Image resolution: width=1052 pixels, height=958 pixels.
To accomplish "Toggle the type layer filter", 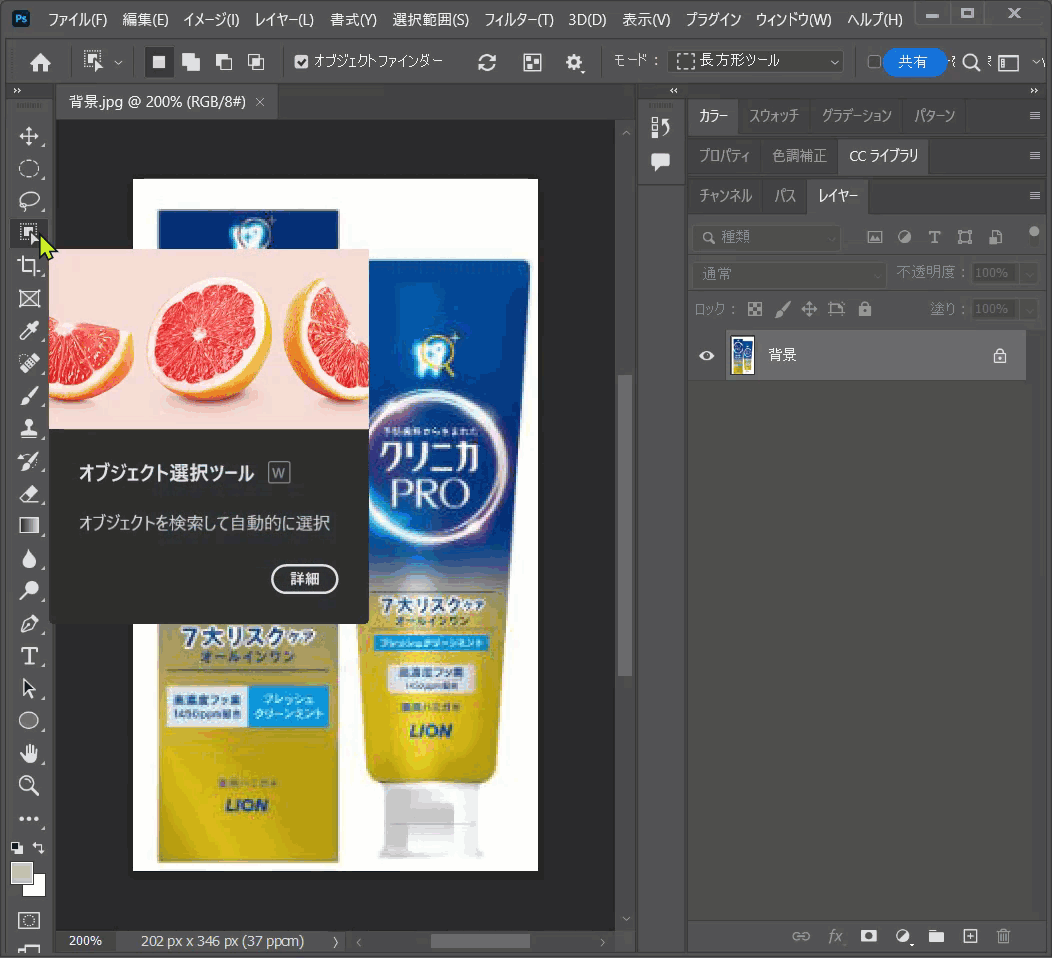I will 935,237.
